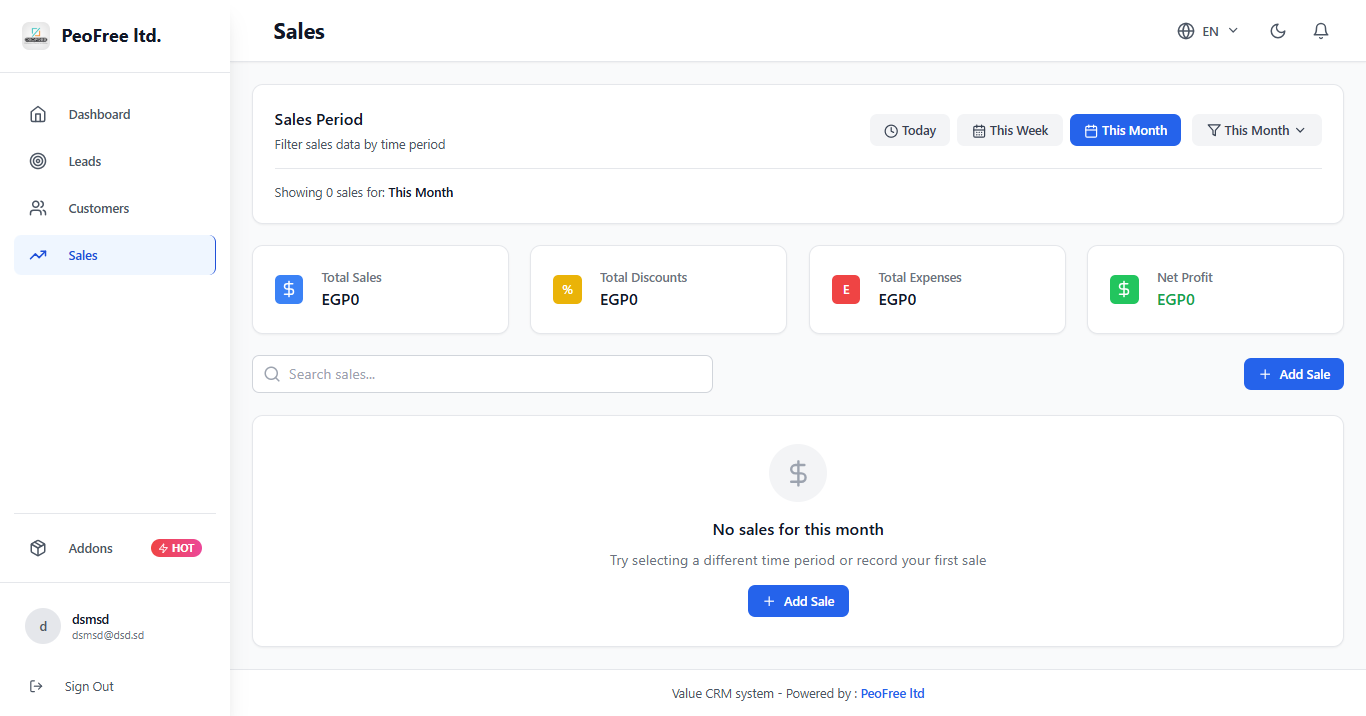Open Addons marked with HOT badge

click(x=91, y=548)
